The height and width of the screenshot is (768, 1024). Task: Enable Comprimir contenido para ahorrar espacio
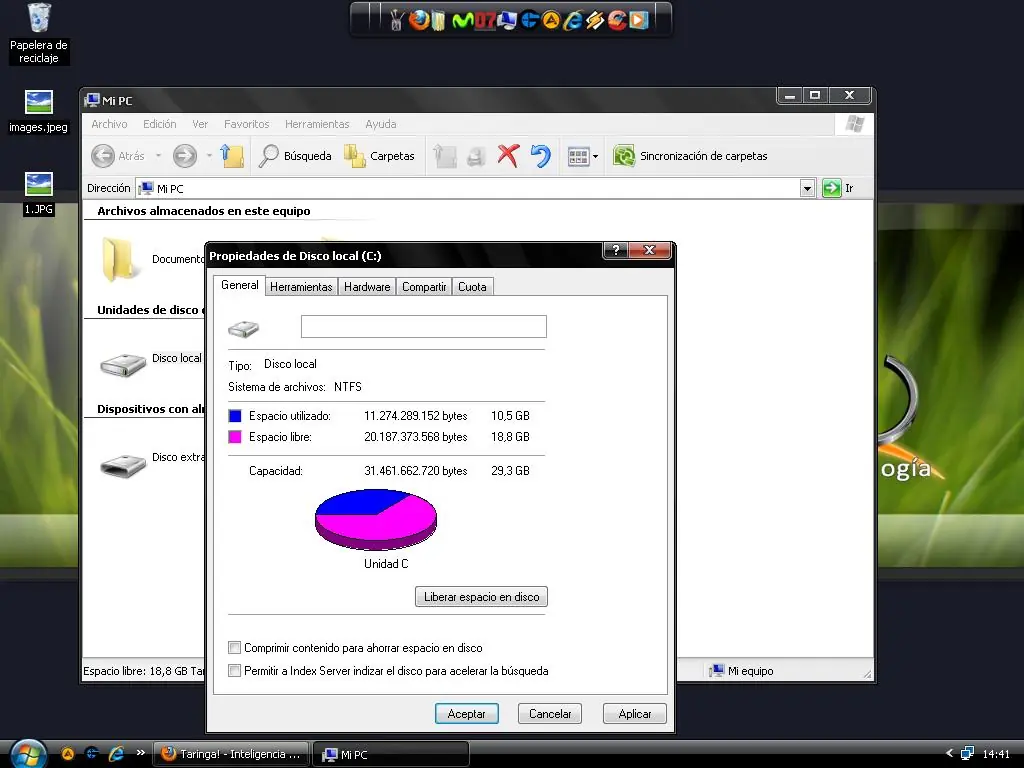234,648
